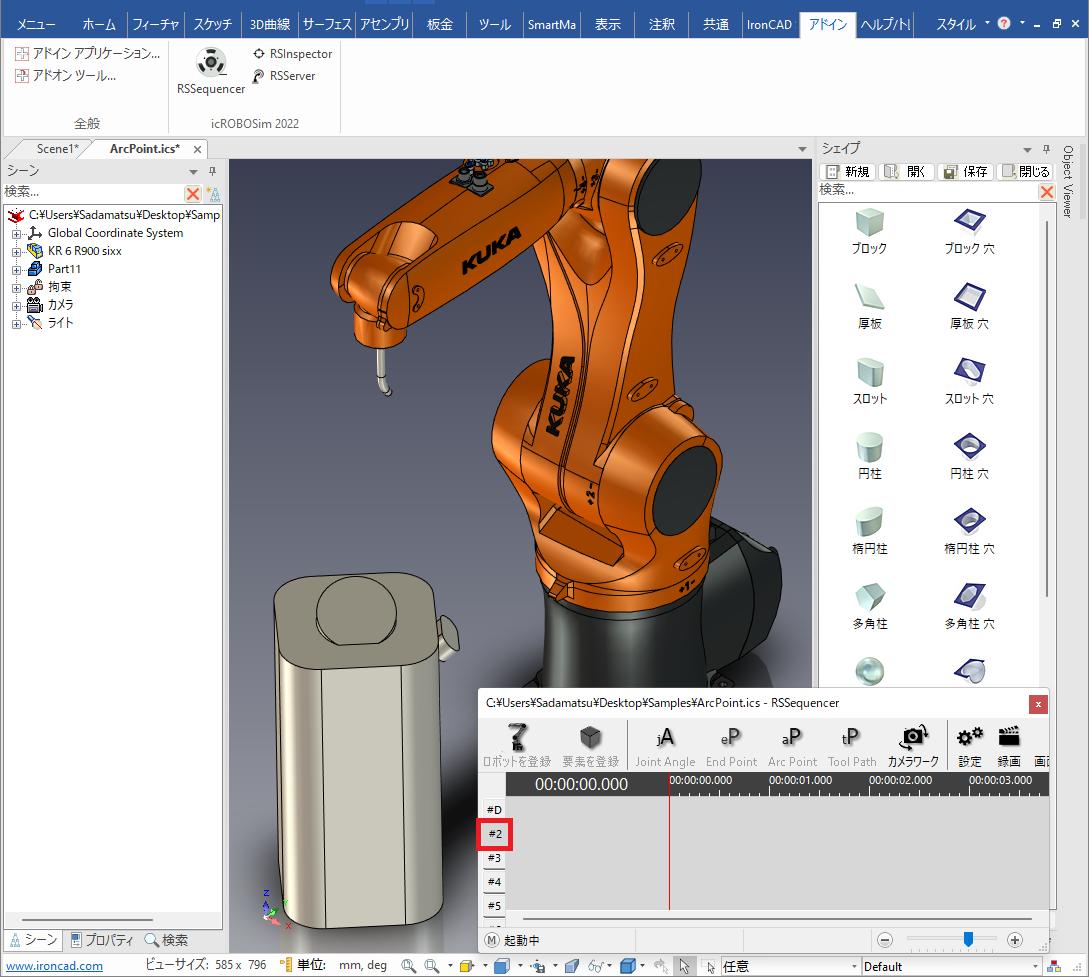The width and height of the screenshot is (1089, 977).
Task: Open the www.ironcad.com link
Action: [x=54, y=966]
